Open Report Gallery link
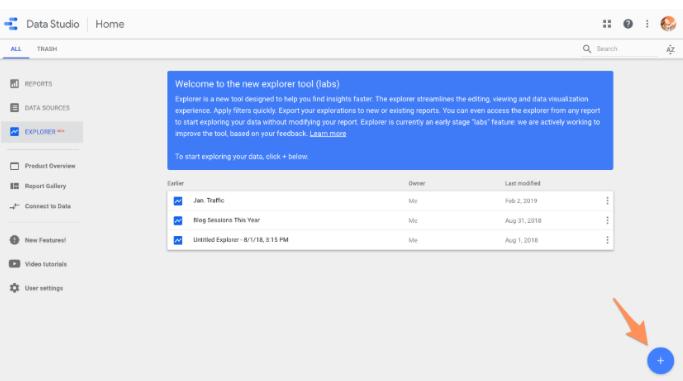Viewport: 683px width, 381px height. pos(45,186)
